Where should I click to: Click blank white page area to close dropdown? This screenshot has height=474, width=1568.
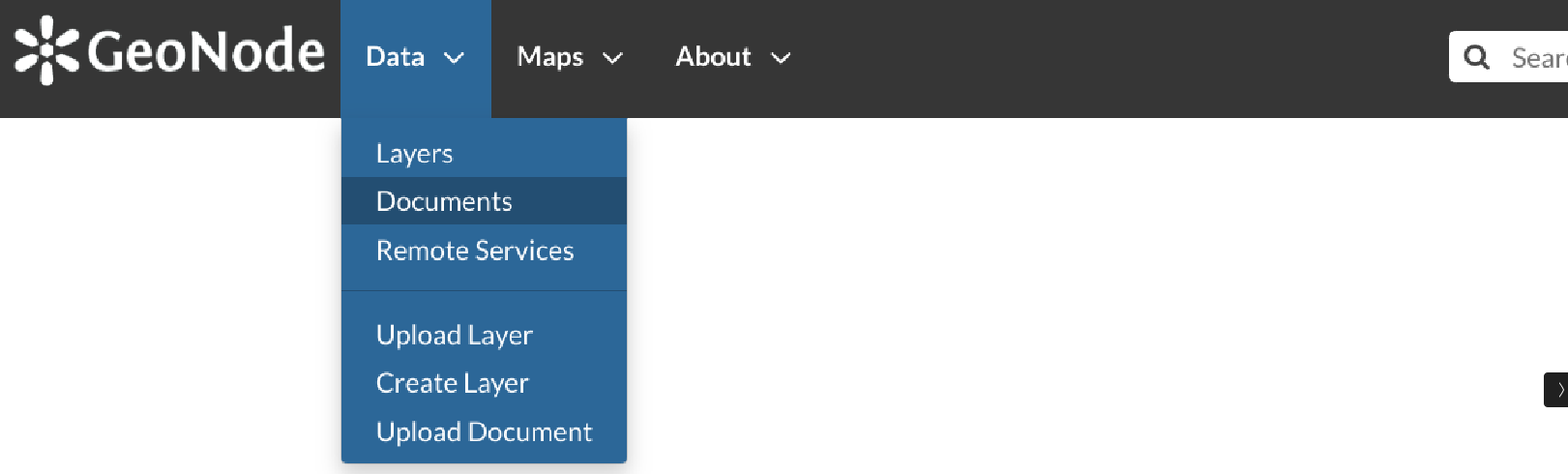[x=967, y=290]
